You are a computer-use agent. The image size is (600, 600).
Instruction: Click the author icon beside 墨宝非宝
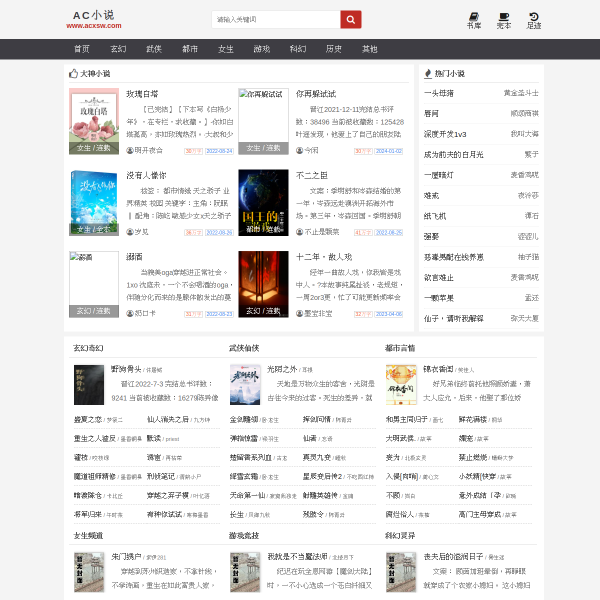[x=300, y=313]
